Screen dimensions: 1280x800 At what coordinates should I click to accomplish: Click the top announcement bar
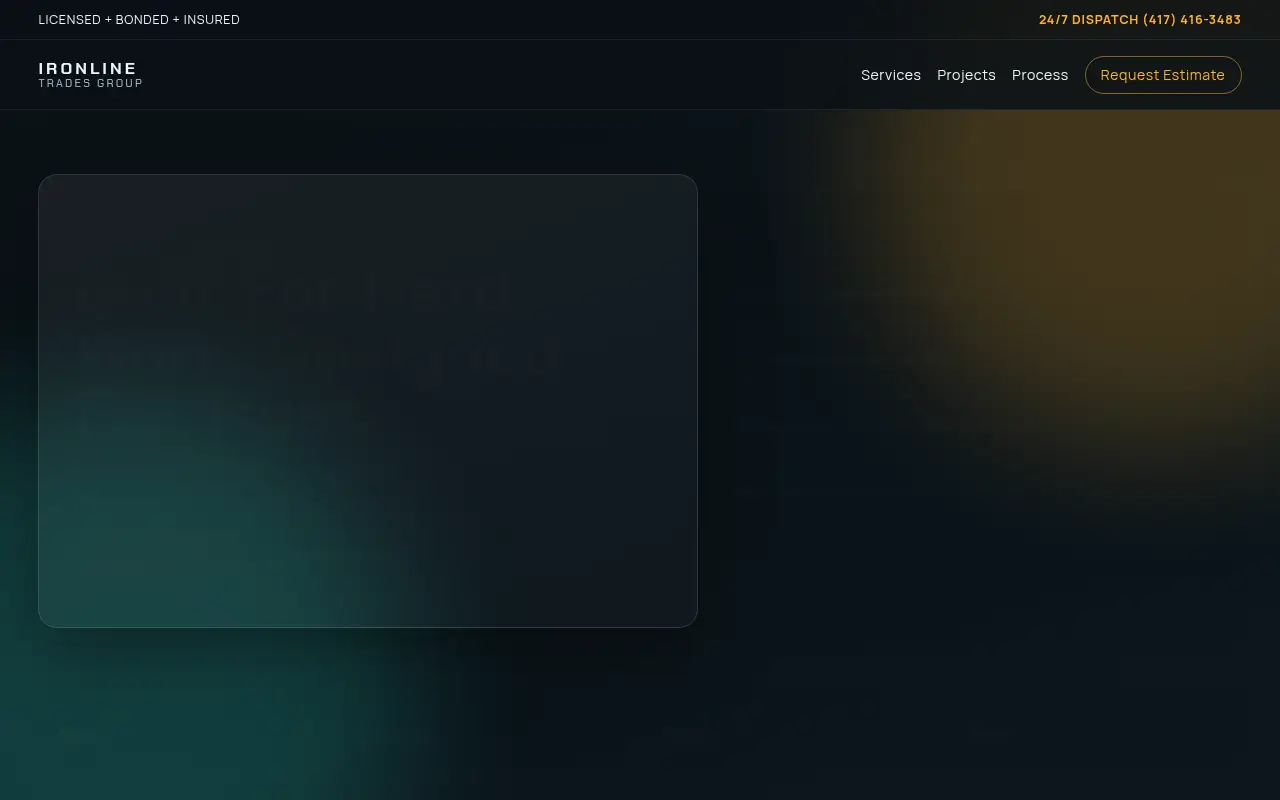640,20
